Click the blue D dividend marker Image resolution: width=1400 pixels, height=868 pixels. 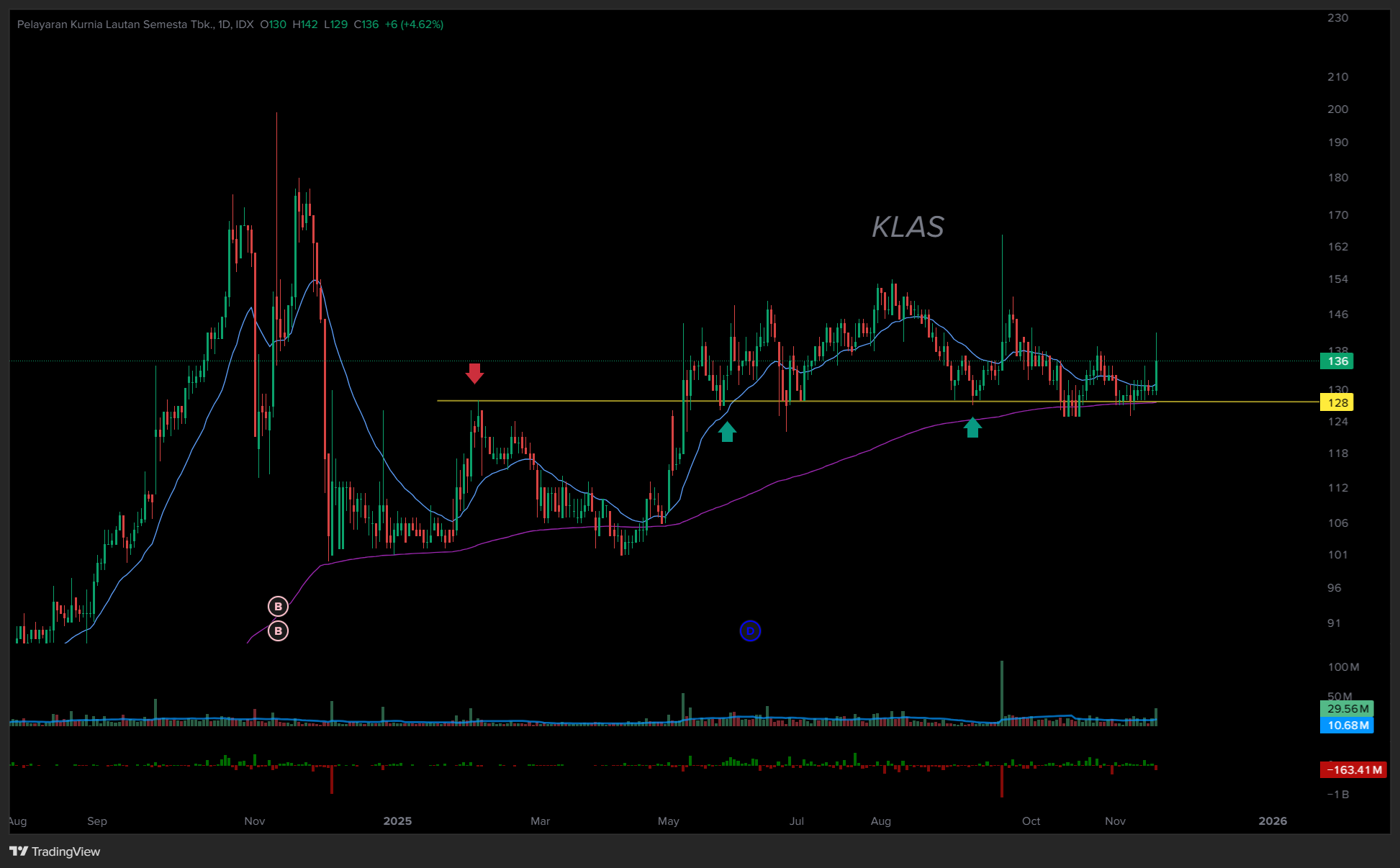pos(750,631)
